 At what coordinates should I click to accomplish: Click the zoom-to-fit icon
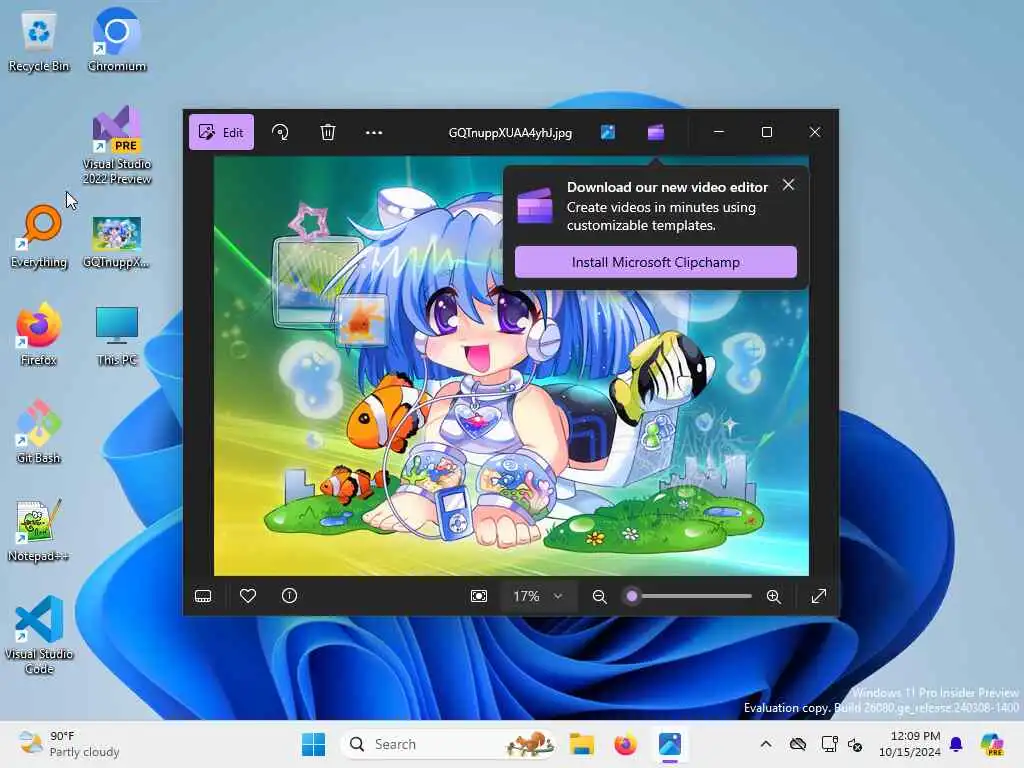(479, 596)
